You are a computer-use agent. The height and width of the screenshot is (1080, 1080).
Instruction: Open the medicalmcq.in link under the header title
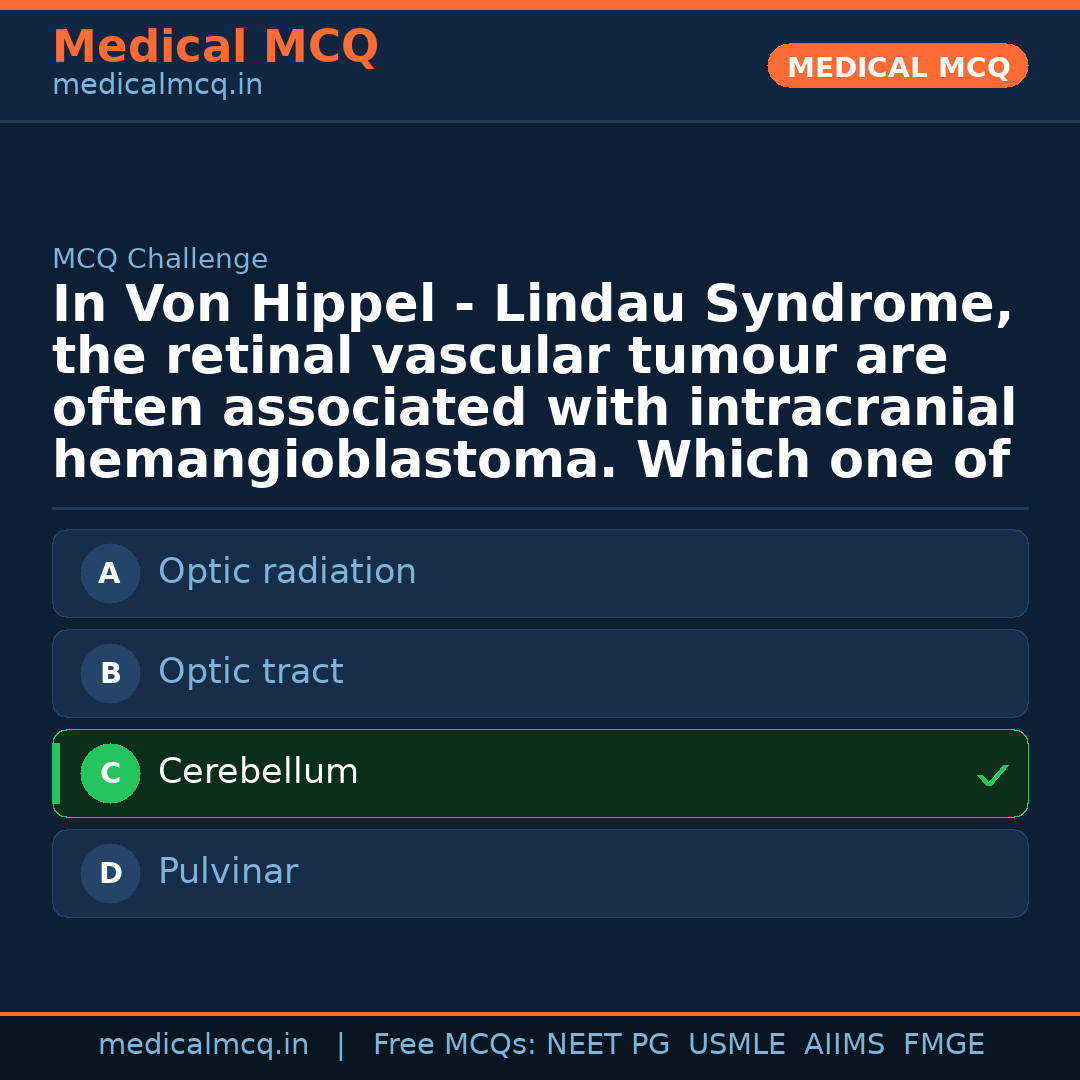point(157,86)
